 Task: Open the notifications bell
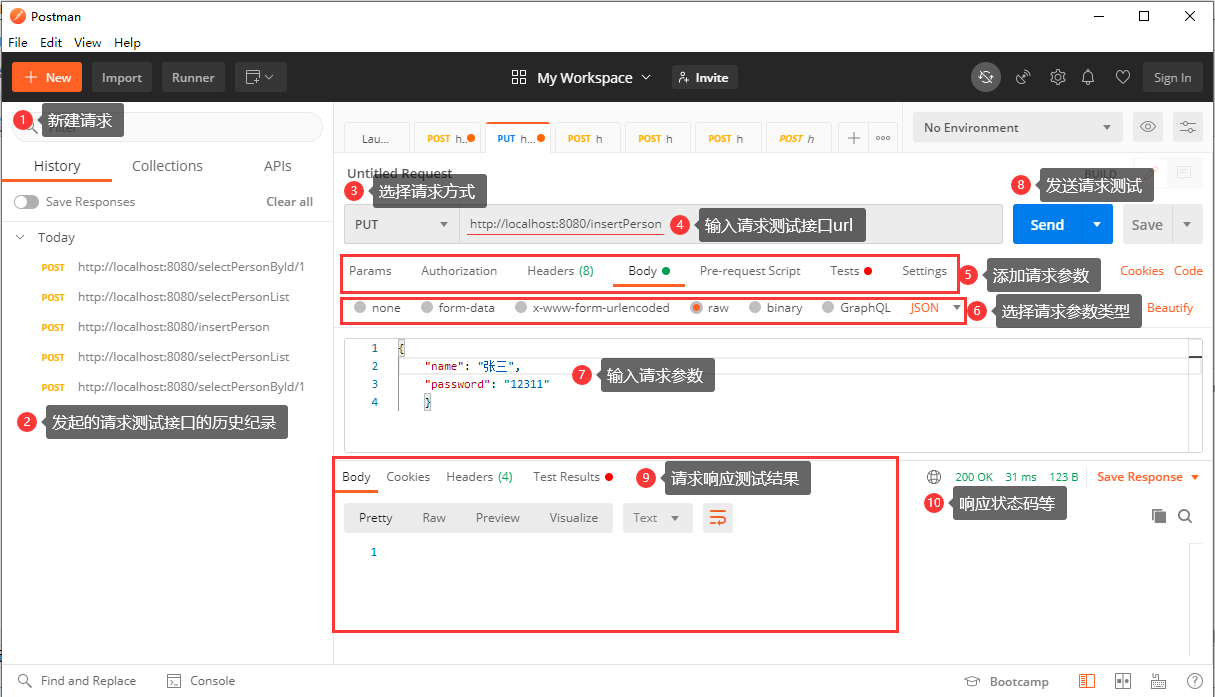[x=1089, y=77]
